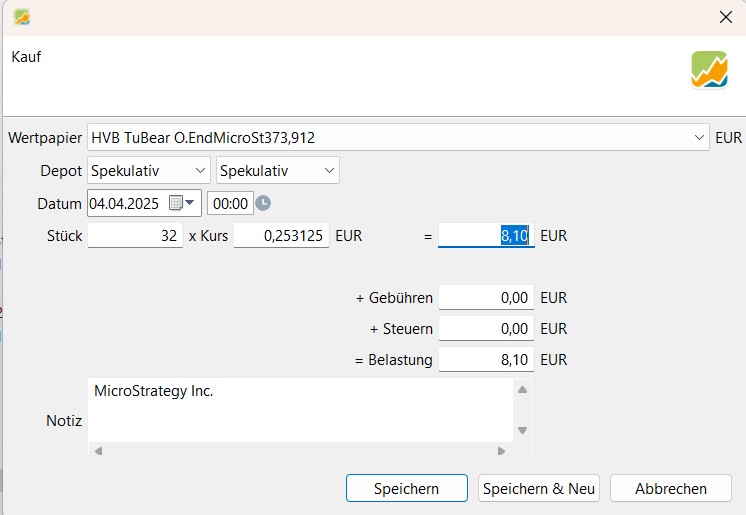Click the Abbrechen button

[671, 488]
